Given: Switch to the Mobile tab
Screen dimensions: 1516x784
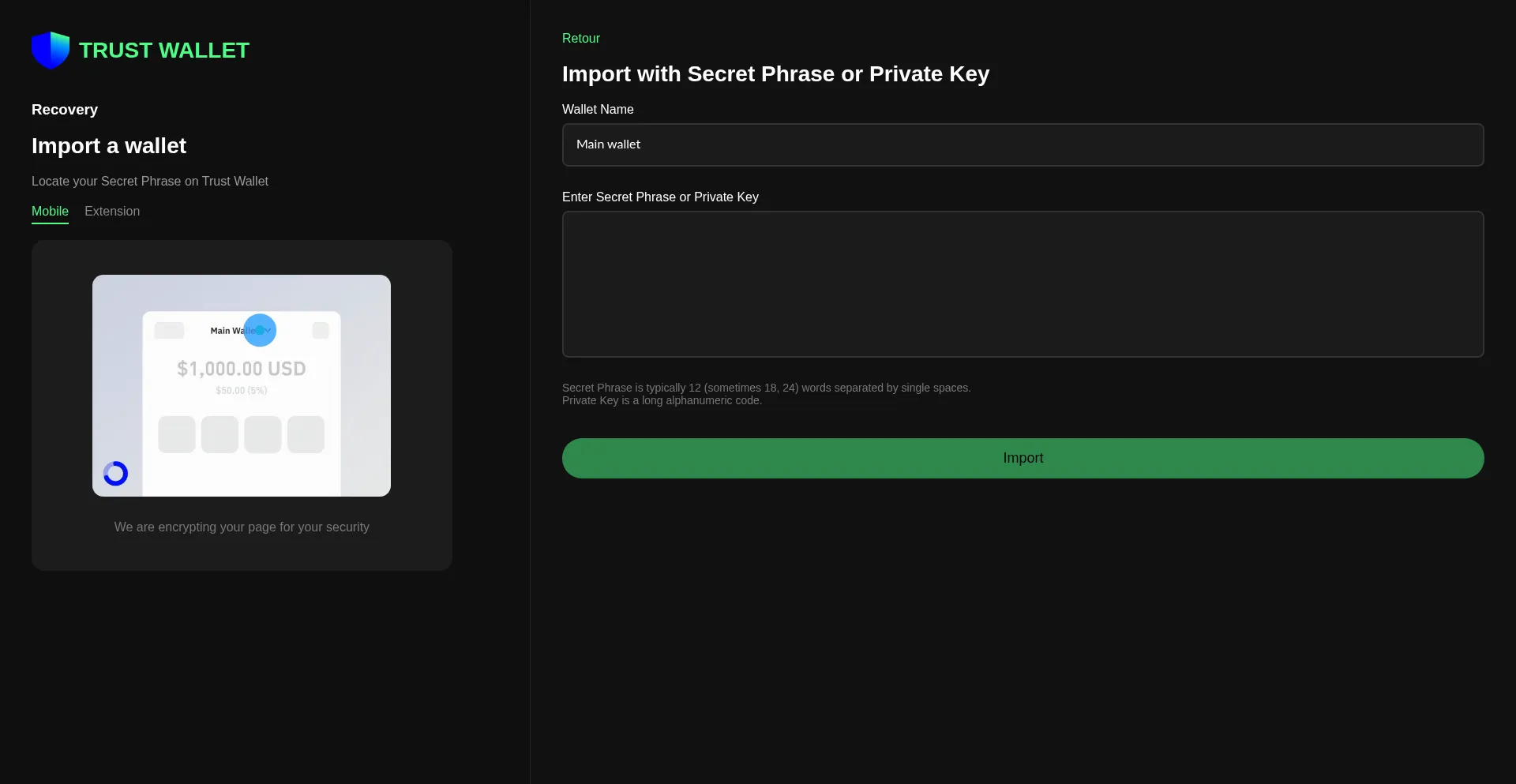Looking at the screenshot, I should [50, 212].
